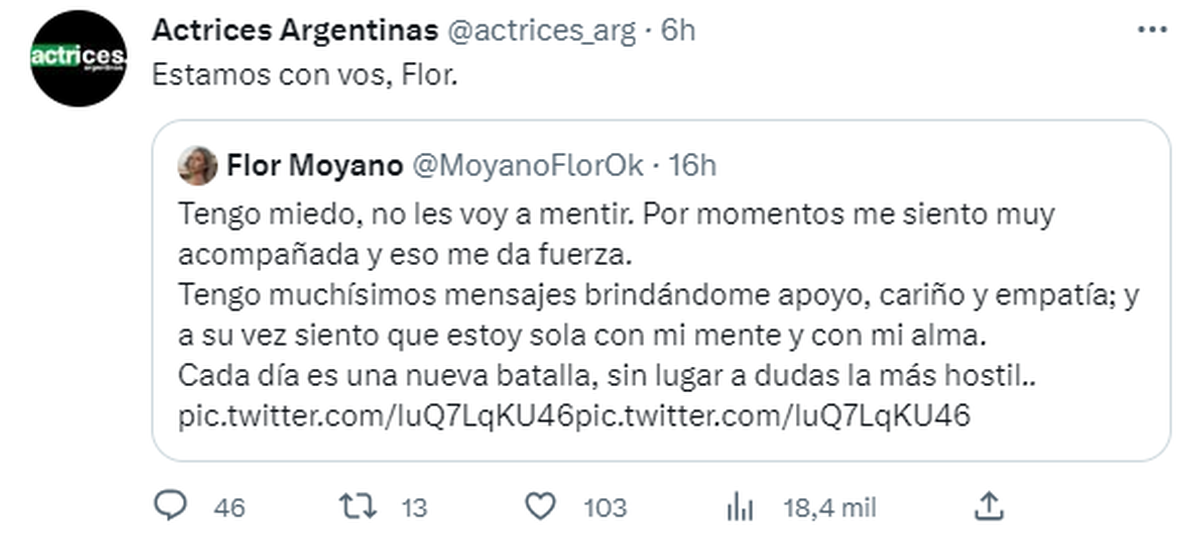This screenshot has height=541, width=1200.
Task: Click the reply speech bubble icon
Action: point(171,507)
